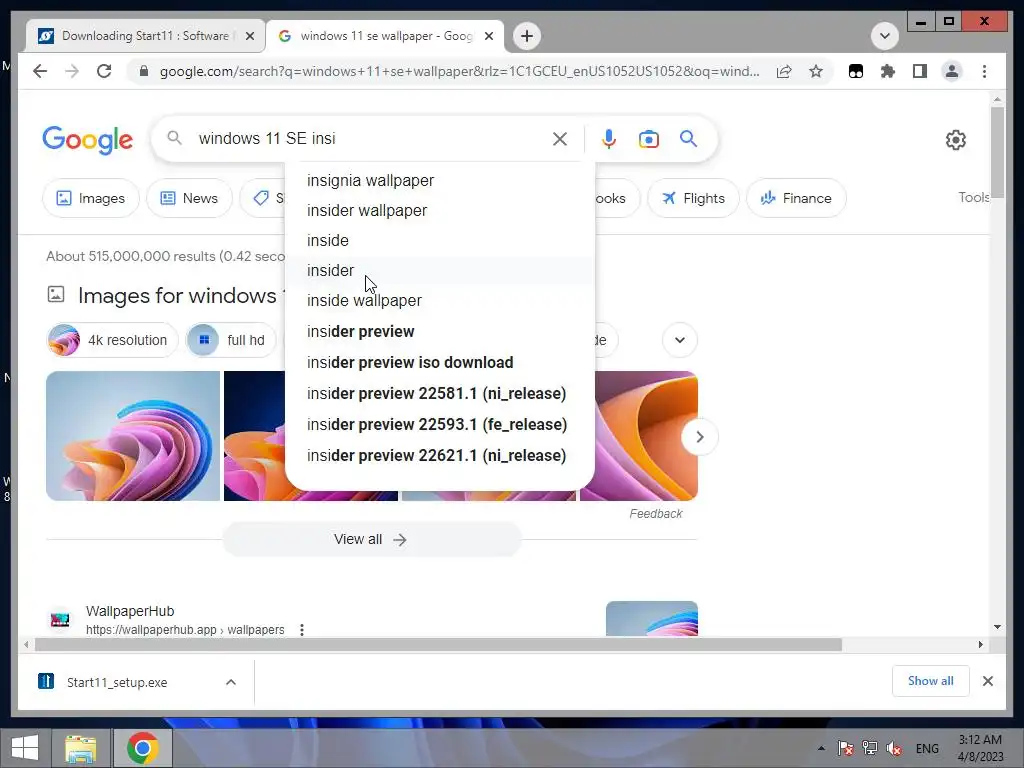Clear the Google search box text
This screenshot has width=1024, height=768.
(560, 138)
